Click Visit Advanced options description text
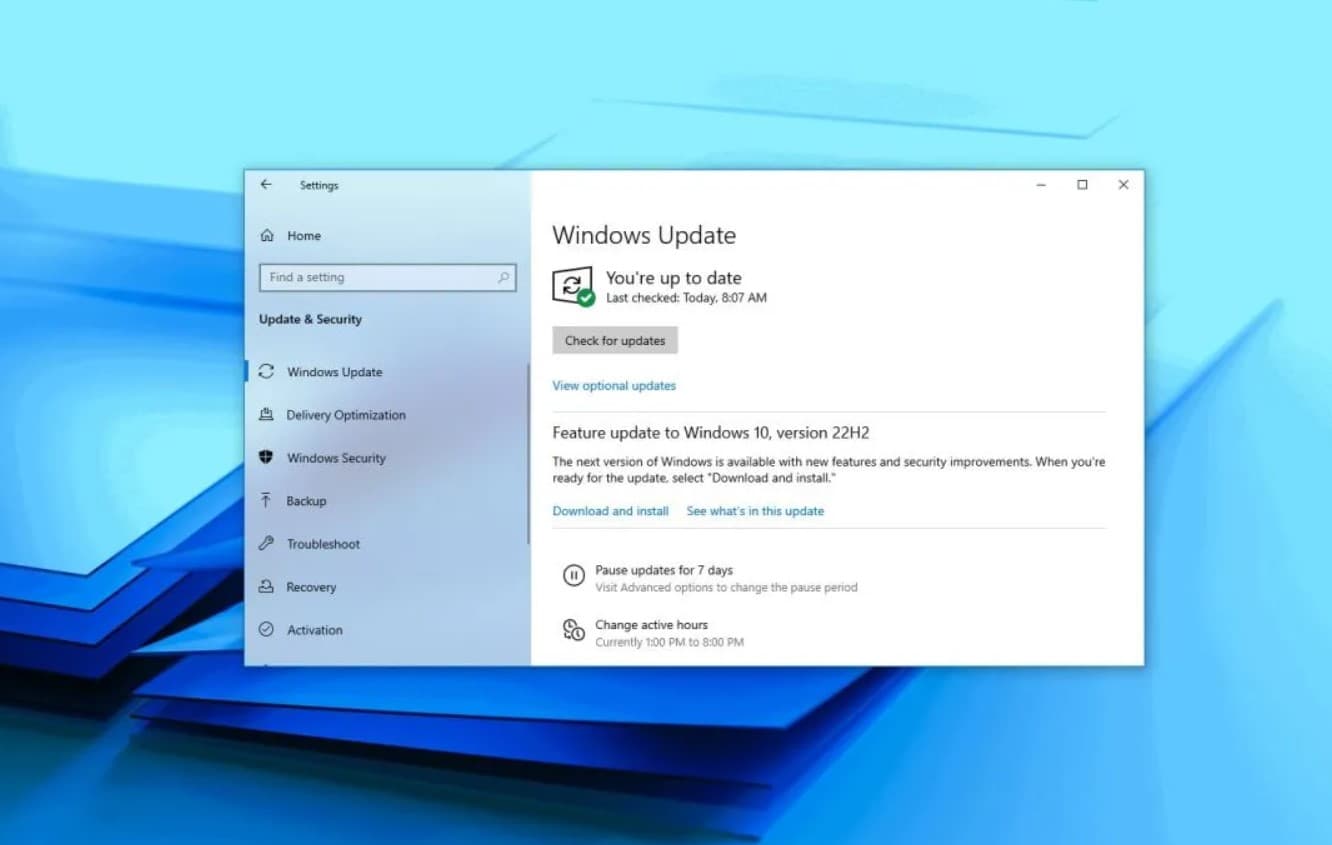The height and width of the screenshot is (845, 1332). click(x=726, y=588)
